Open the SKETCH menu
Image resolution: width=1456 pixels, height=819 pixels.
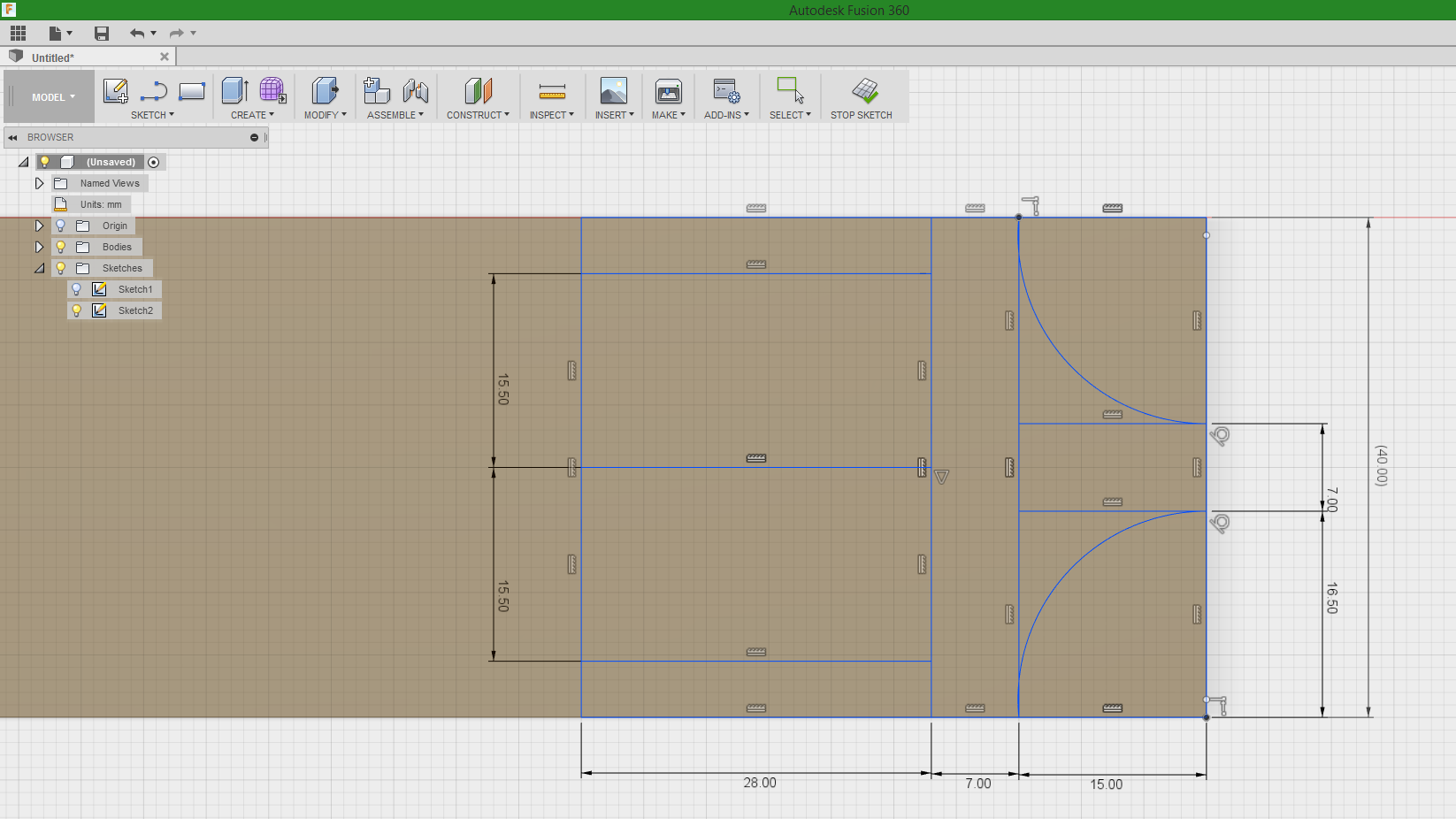coord(152,115)
